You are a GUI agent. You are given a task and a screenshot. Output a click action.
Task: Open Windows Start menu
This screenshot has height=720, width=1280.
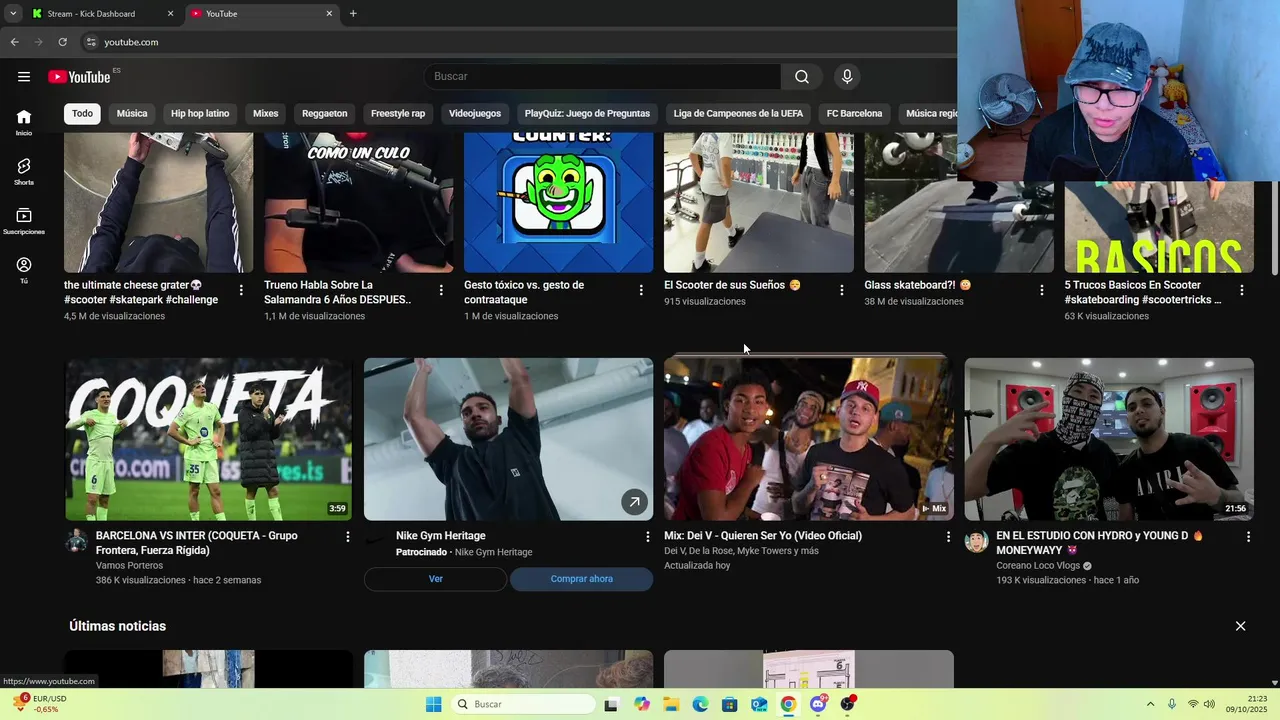[433, 704]
